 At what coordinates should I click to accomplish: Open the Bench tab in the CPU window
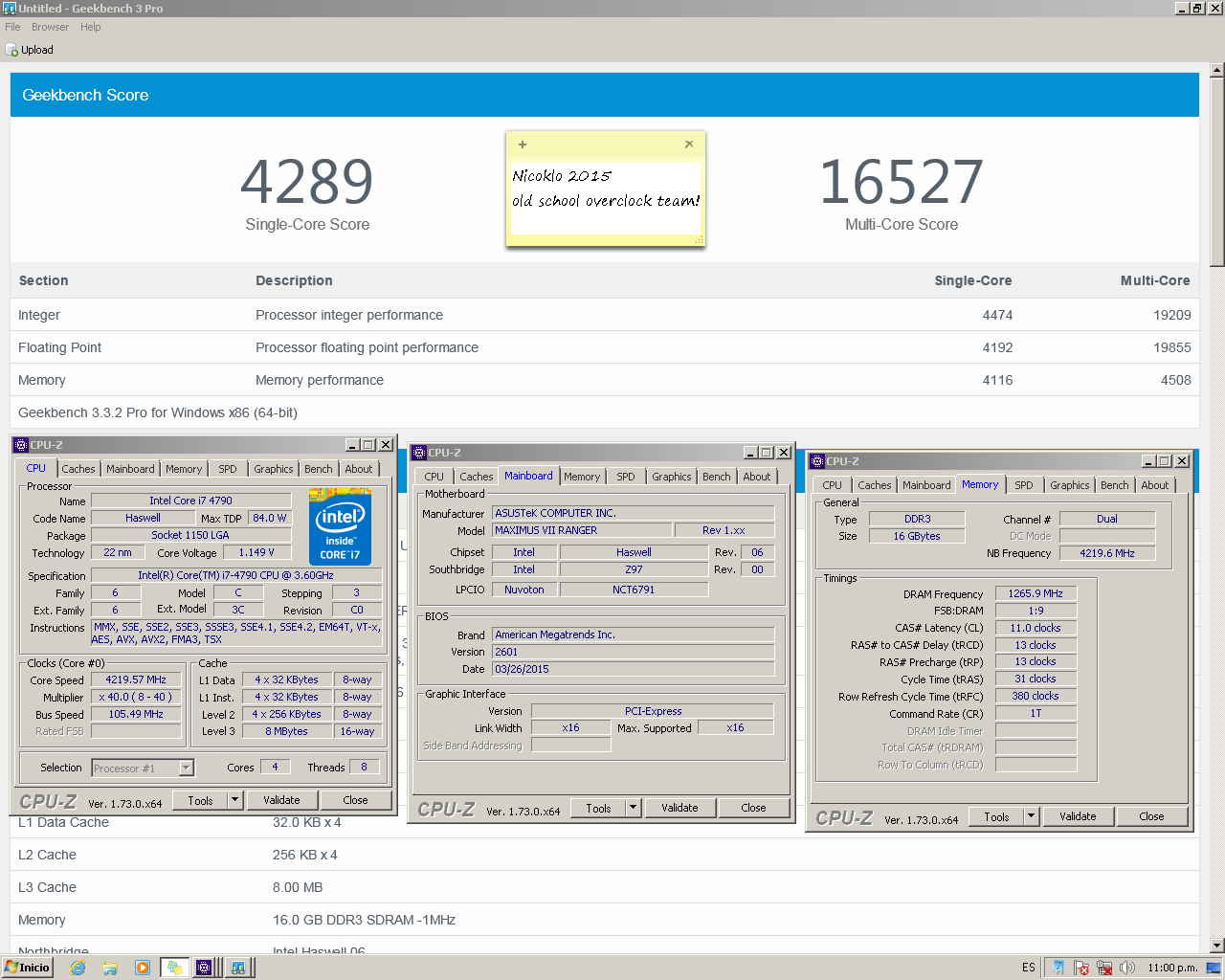pos(319,469)
